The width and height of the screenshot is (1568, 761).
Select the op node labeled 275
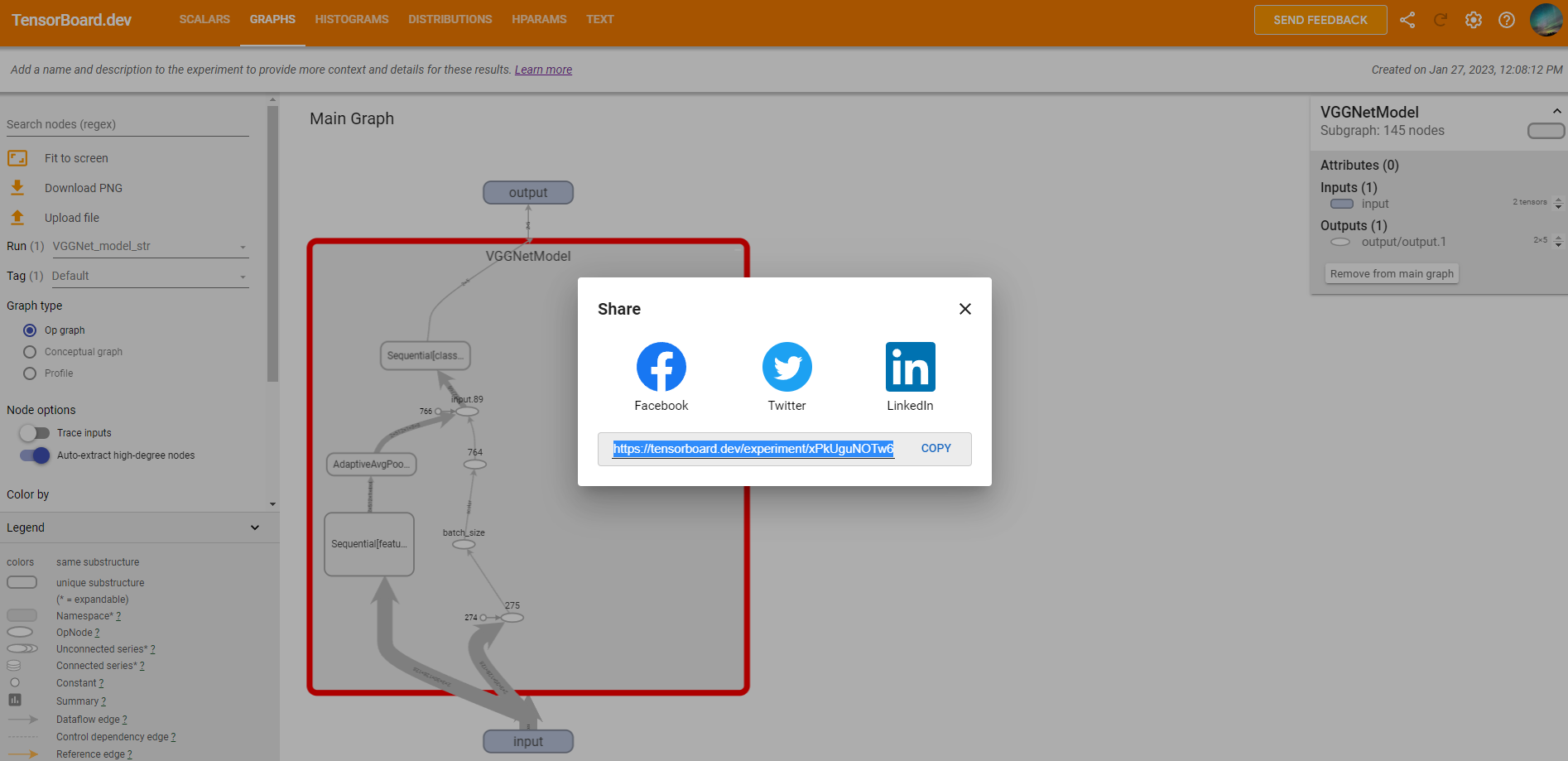[x=512, y=618]
